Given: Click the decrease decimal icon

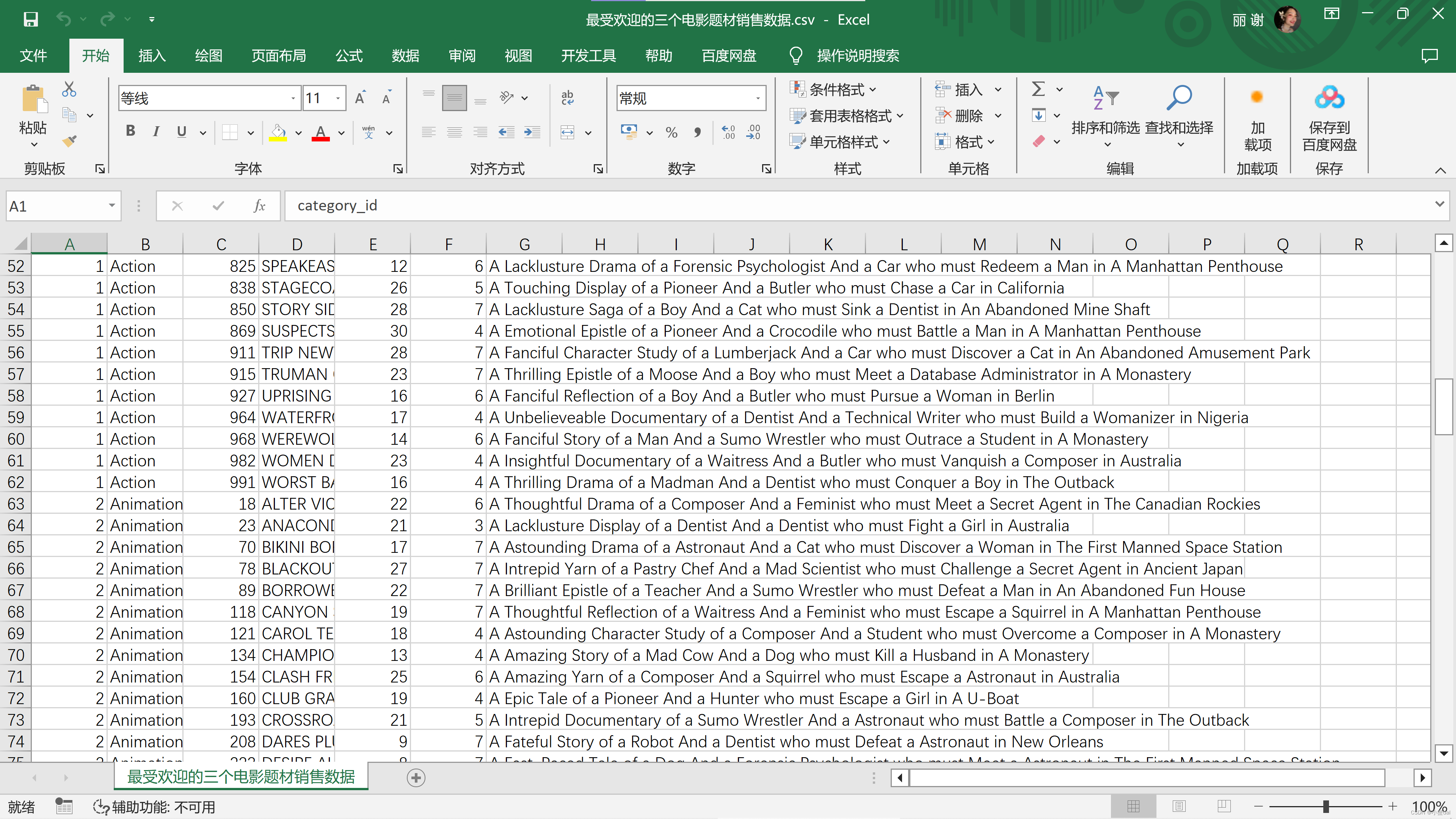Looking at the screenshot, I should [754, 132].
